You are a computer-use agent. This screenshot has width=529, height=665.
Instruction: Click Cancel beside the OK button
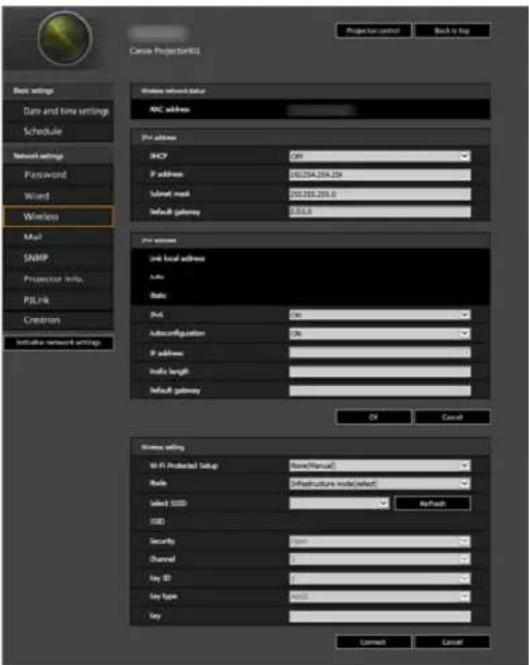pyautogui.click(x=452, y=417)
